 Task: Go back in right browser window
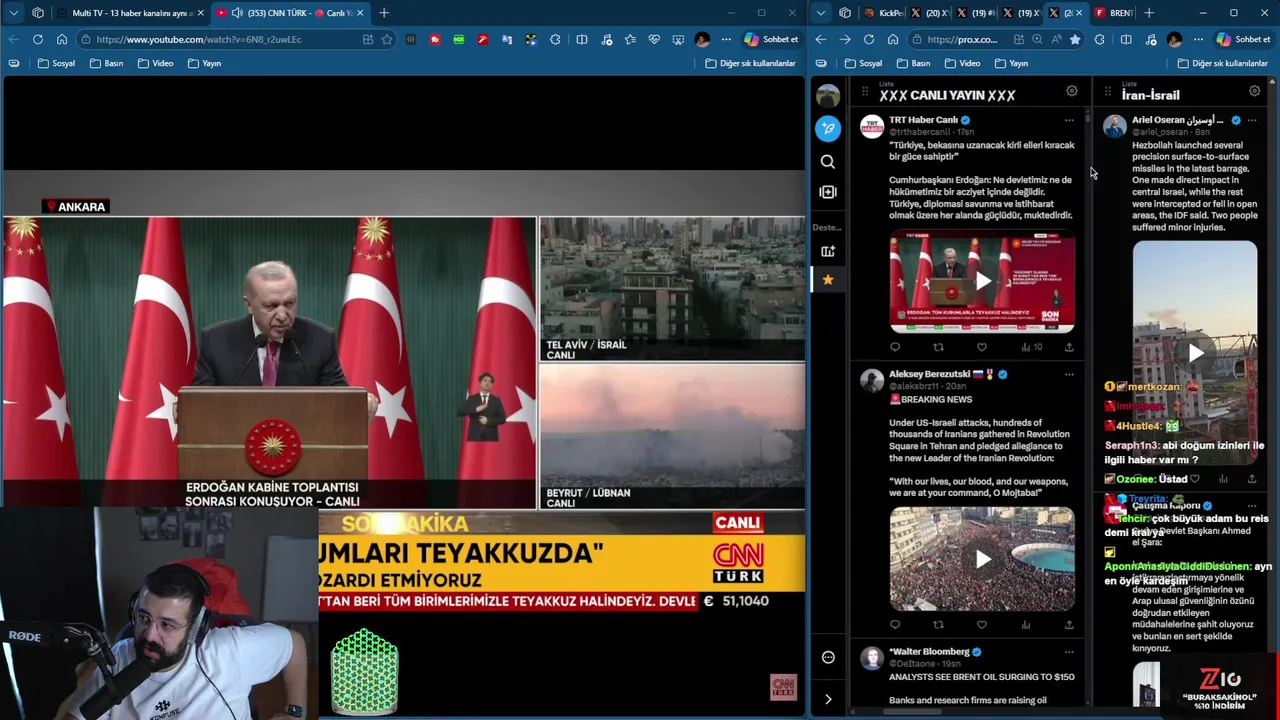[820, 39]
